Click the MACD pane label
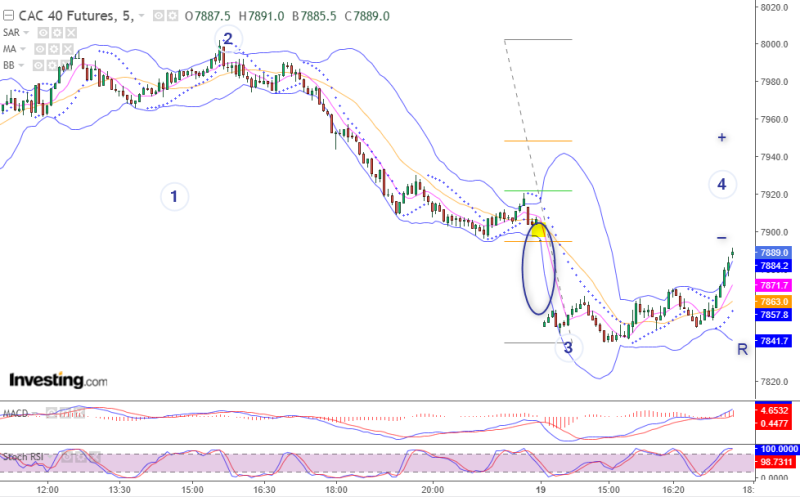Viewport: 800px width, 497px height. pos(15,413)
